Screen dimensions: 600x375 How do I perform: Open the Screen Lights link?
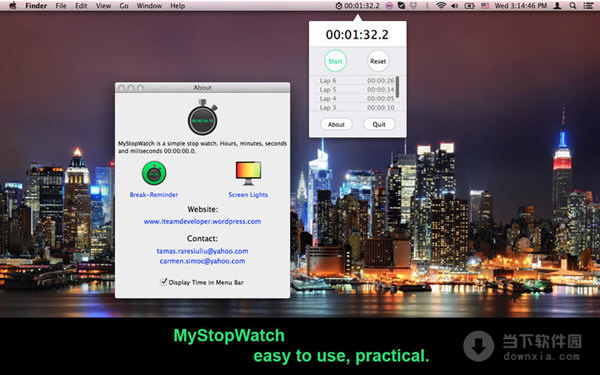(x=248, y=194)
